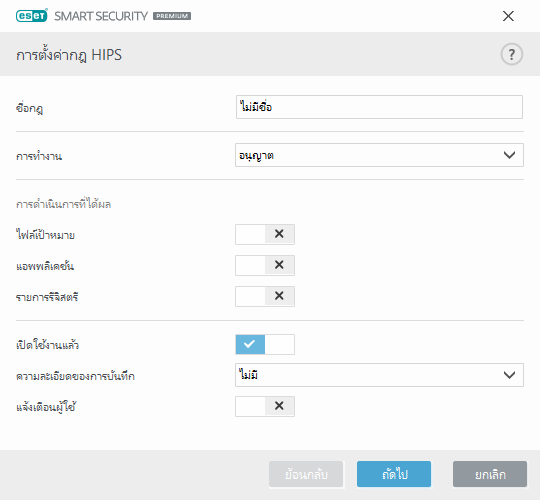Toggle the ไฟล์เป้าหมาย switch

[x=265, y=235]
